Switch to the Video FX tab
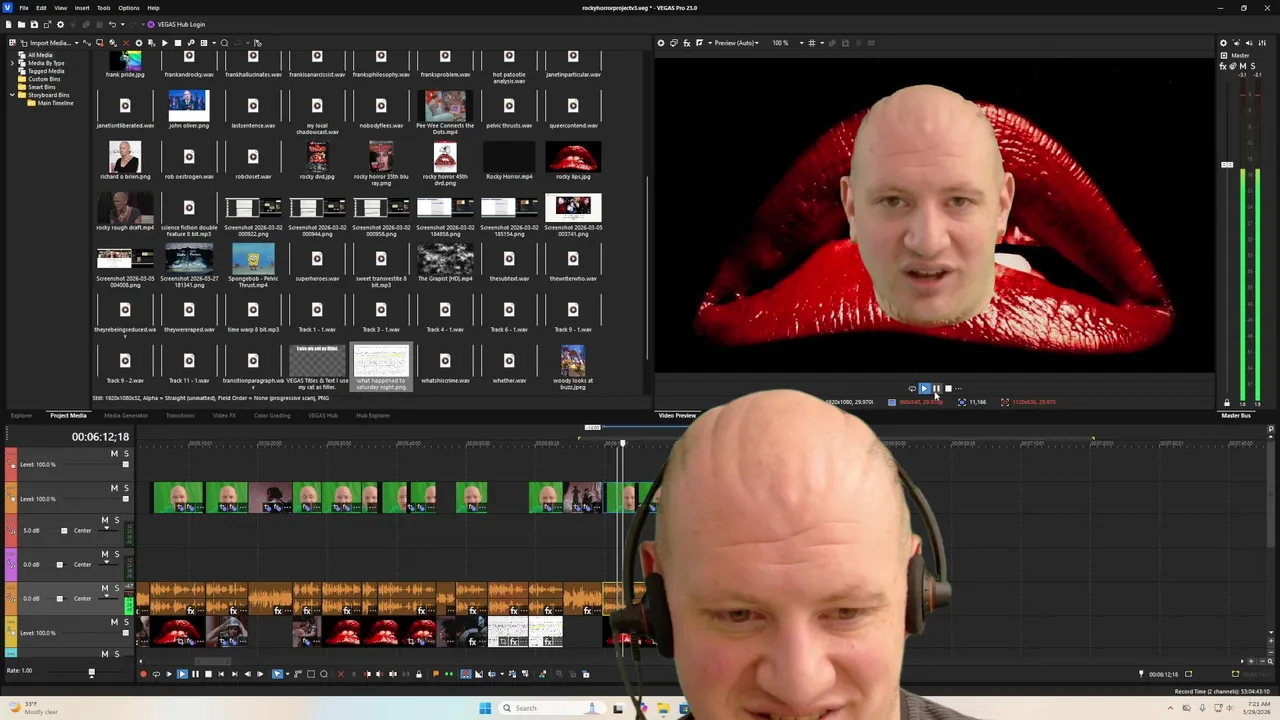 click(224, 415)
